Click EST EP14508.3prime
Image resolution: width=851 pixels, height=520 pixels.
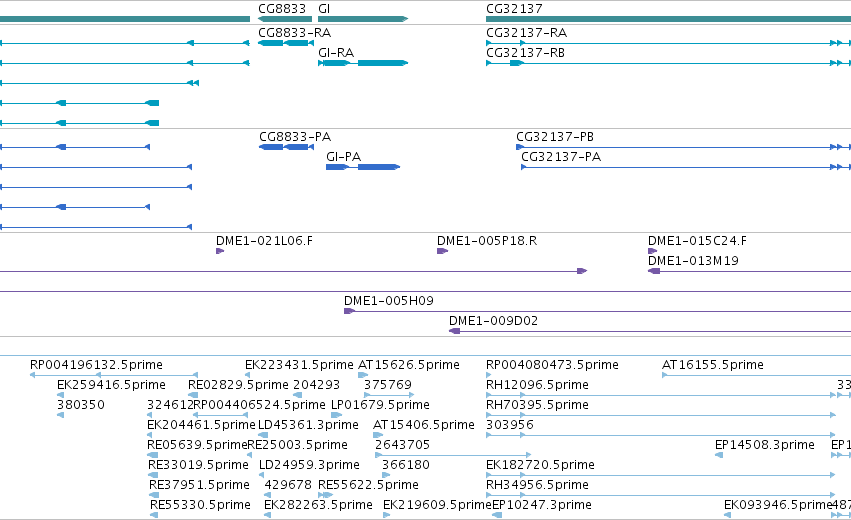[765, 445]
